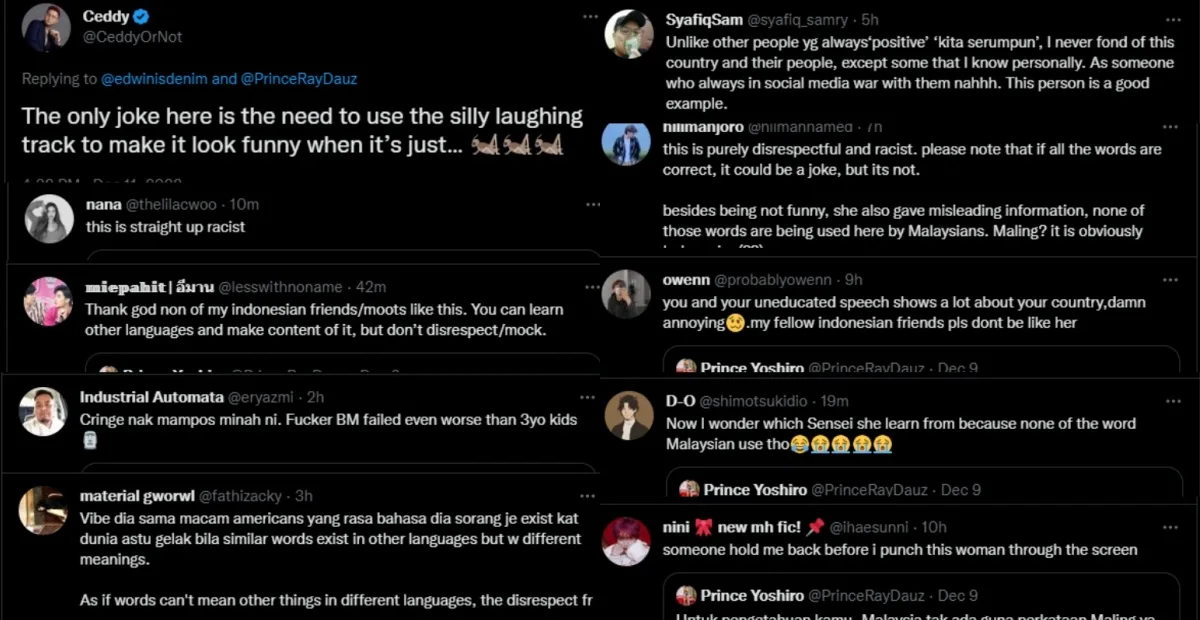Click Ceddy's profile picture
1200x620 pixels.
point(46,27)
